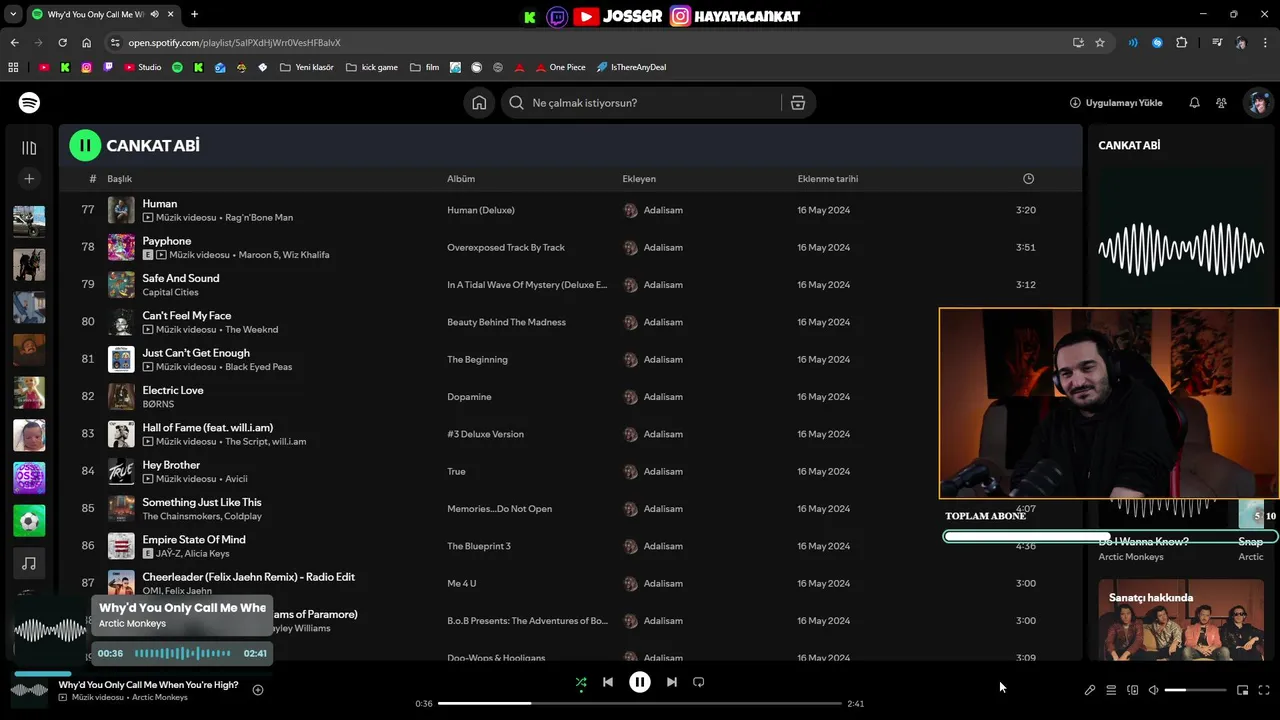Image resolution: width=1280 pixels, height=720 pixels.
Task: Select the song Human
Action: pos(160,203)
